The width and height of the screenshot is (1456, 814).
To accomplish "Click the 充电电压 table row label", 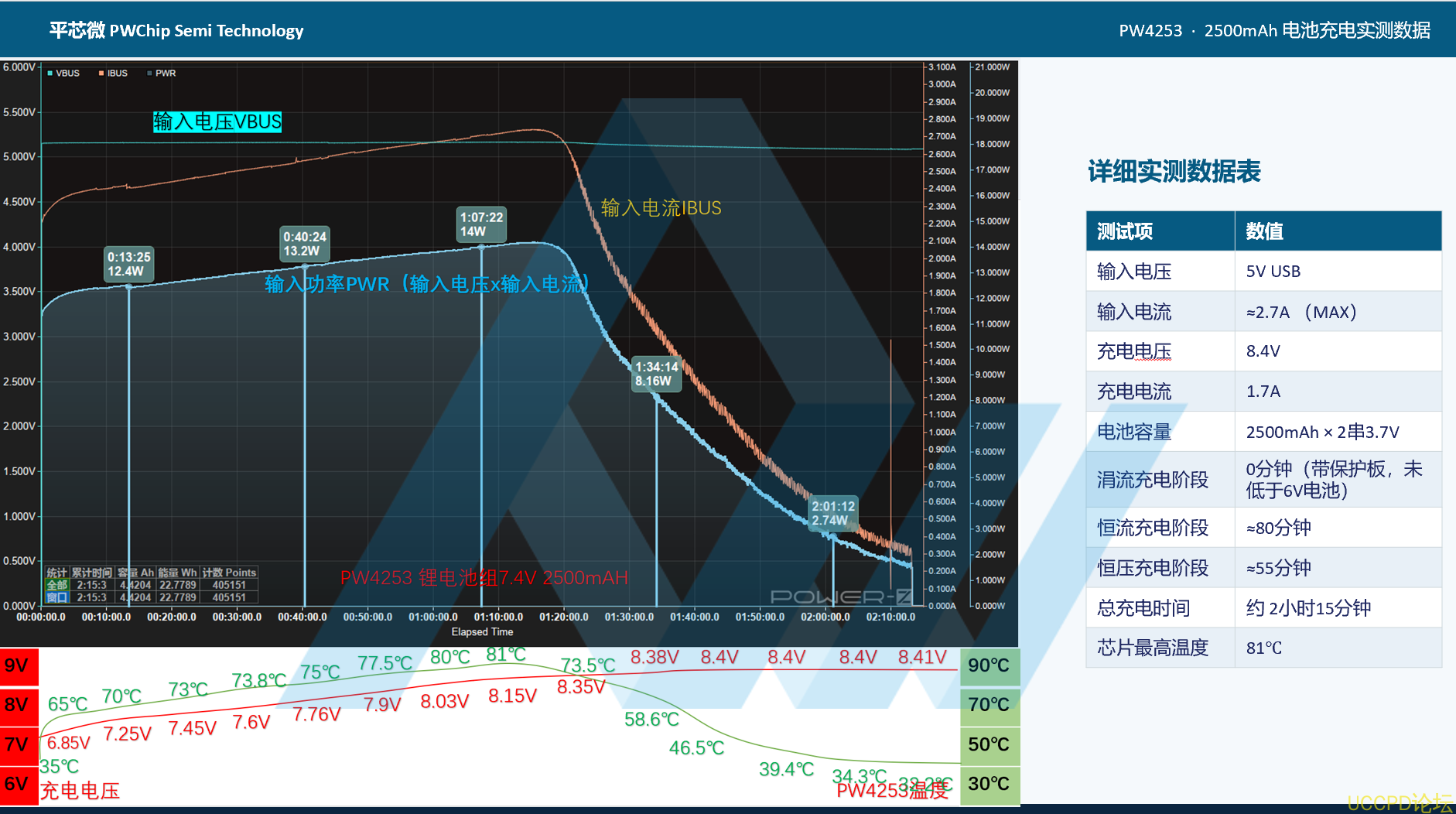I will pyautogui.click(x=1134, y=351).
